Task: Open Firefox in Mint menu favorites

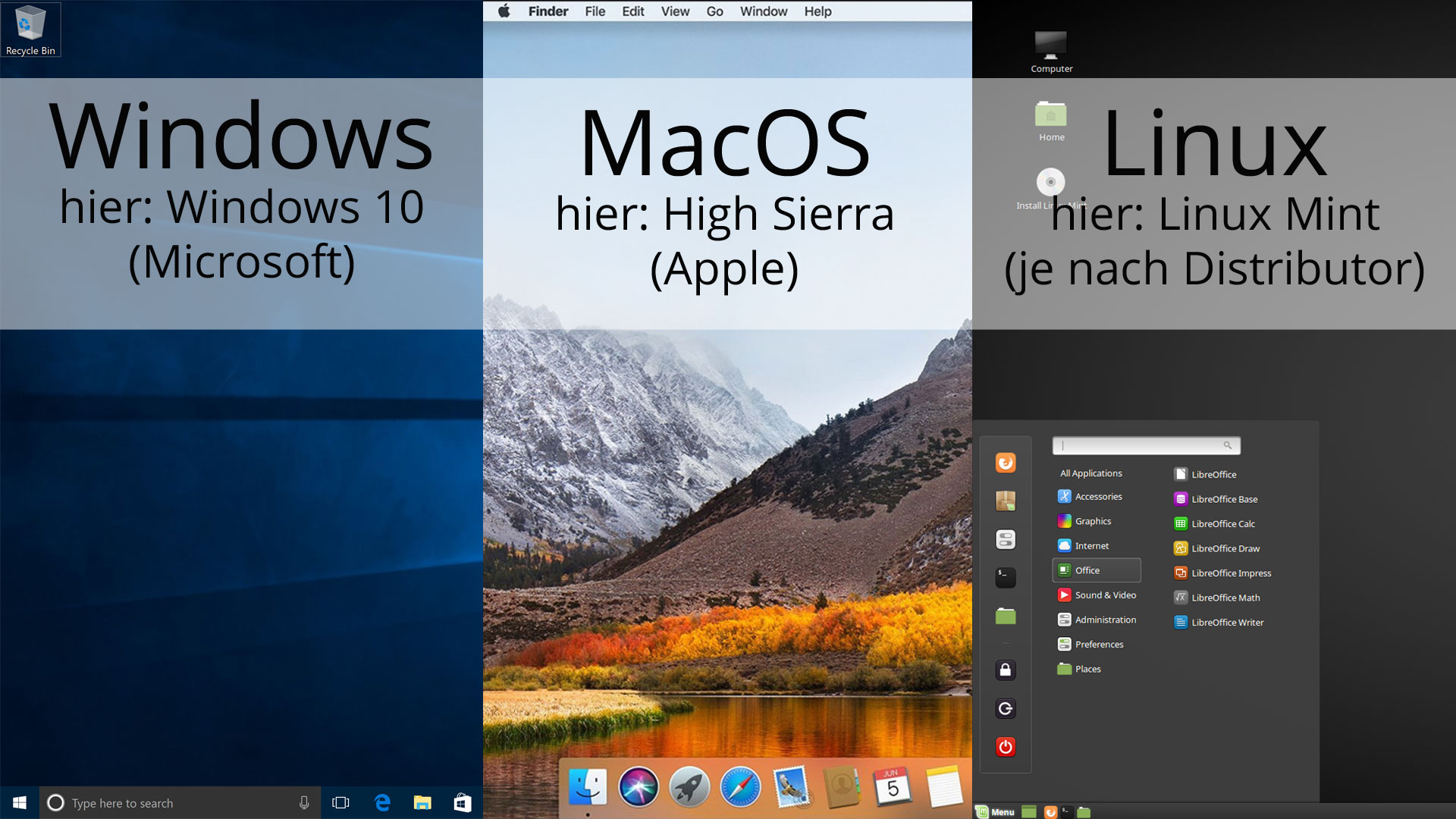Action: pyautogui.click(x=1006, y=463)
